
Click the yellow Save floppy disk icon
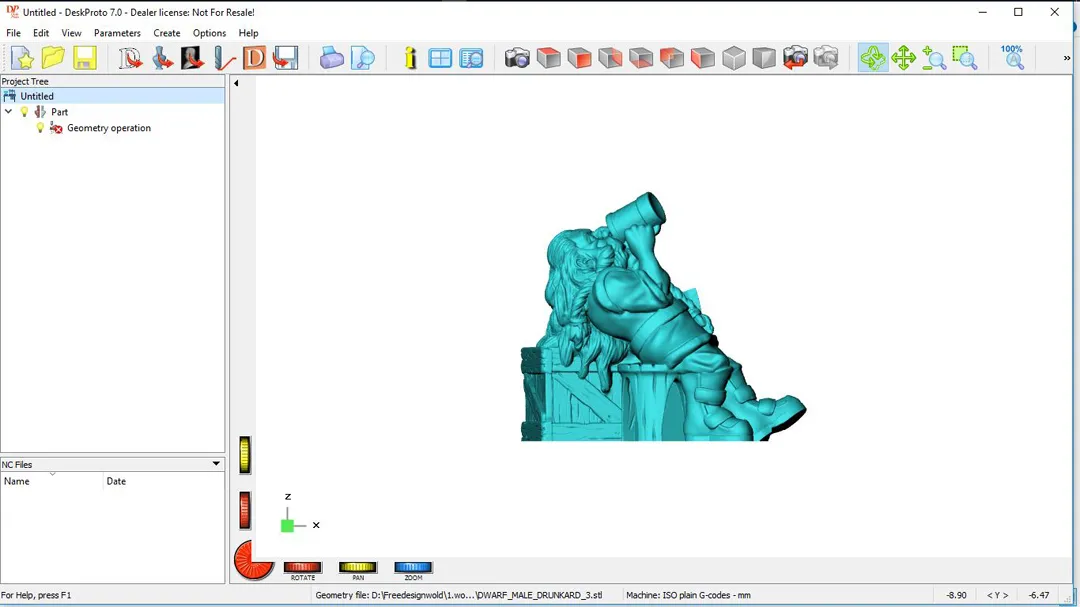pos(84,58)
